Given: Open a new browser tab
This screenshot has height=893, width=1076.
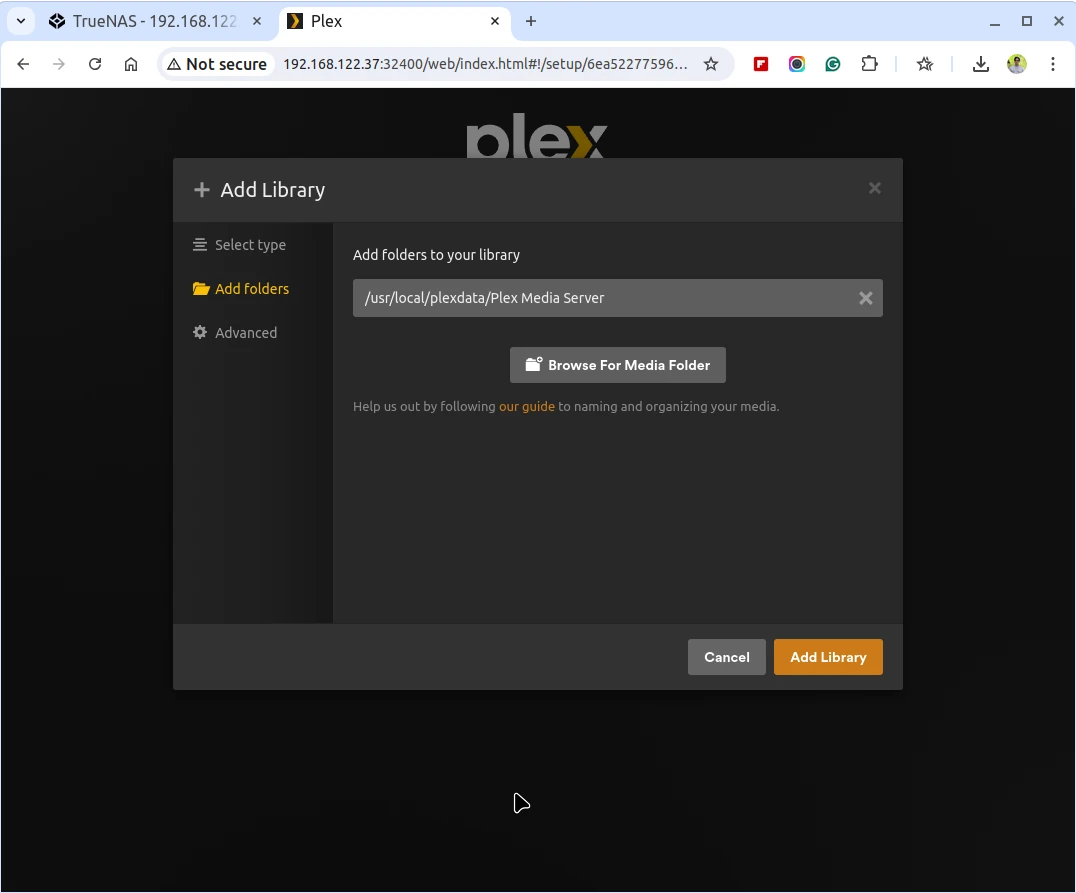Looking at the screenshot, I should pos(530,21).
